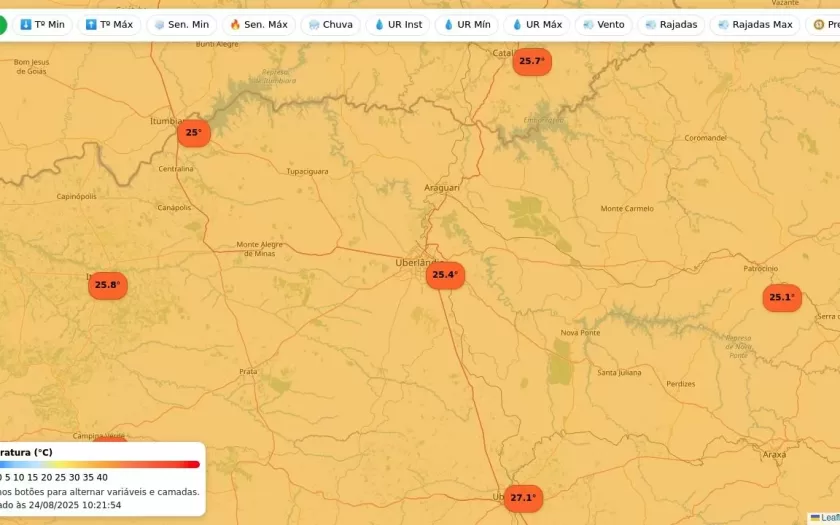Click the 25.4° marker at Uberlândia
This screenshot has width=840, height=525.
click(x=445, y=275)
